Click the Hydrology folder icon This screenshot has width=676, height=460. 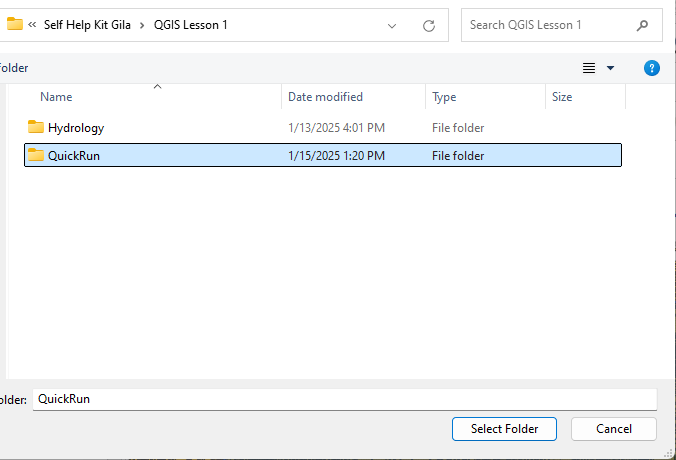pyautogui.click(x=36, y=127)
